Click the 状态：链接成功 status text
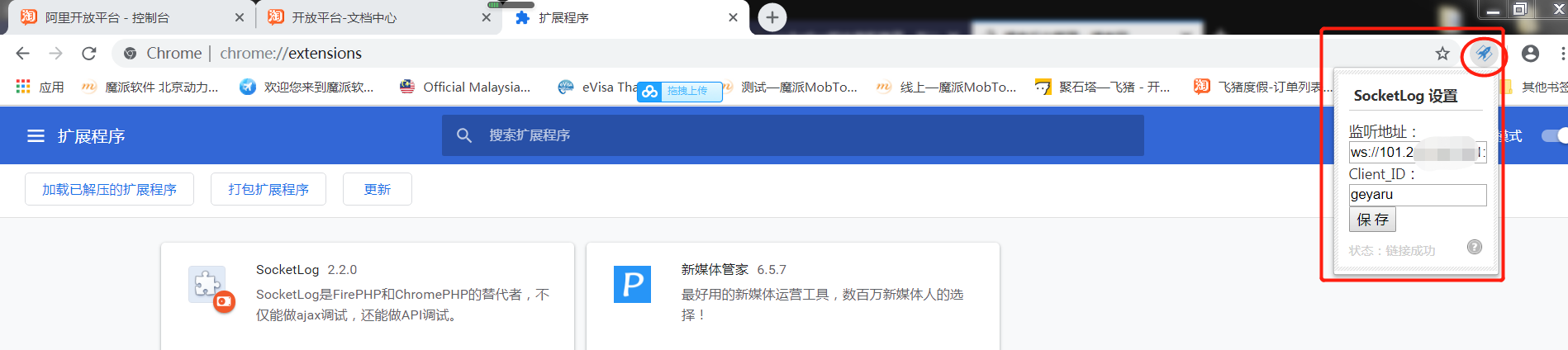 1392,250
